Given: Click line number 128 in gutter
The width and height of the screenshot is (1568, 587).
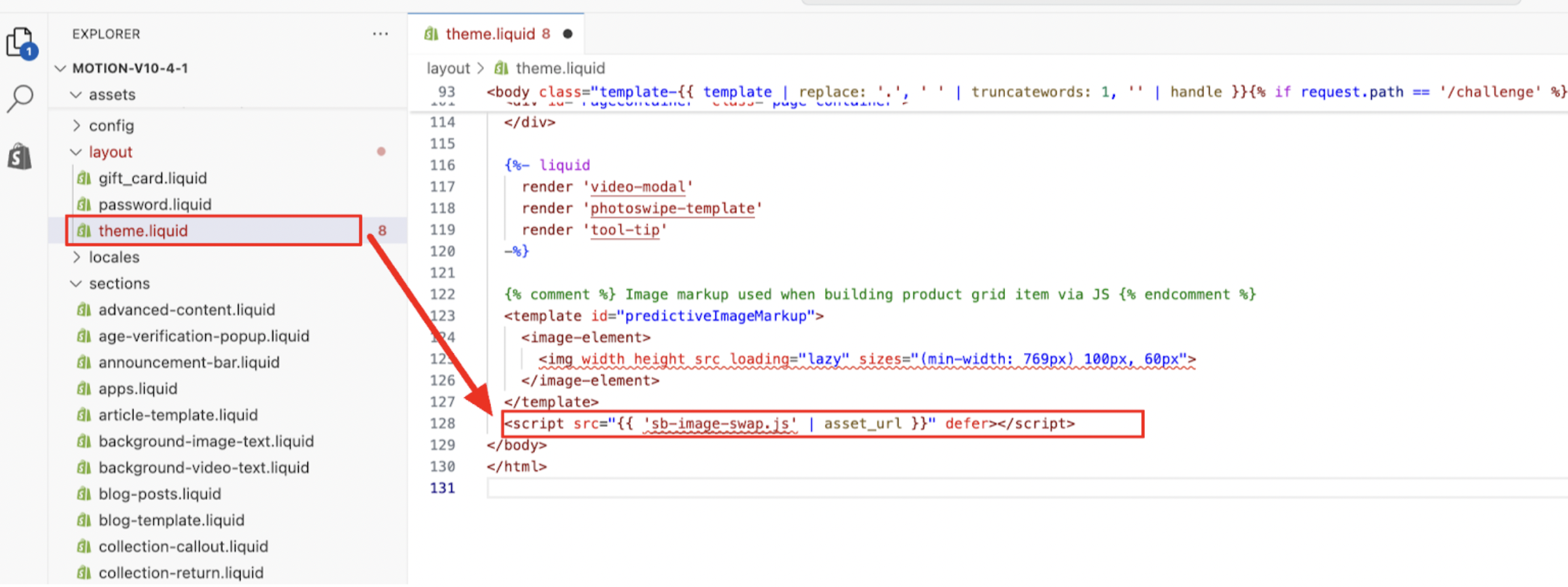Looking at the screenshot, I should click(x=442, y=424).
